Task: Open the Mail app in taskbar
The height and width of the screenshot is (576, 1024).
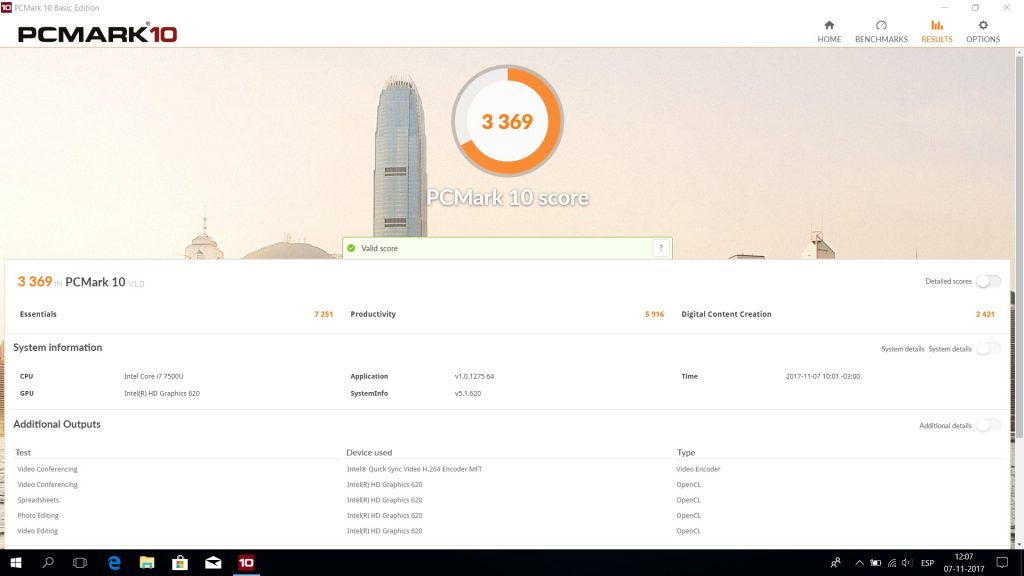Action: (213, 563)
